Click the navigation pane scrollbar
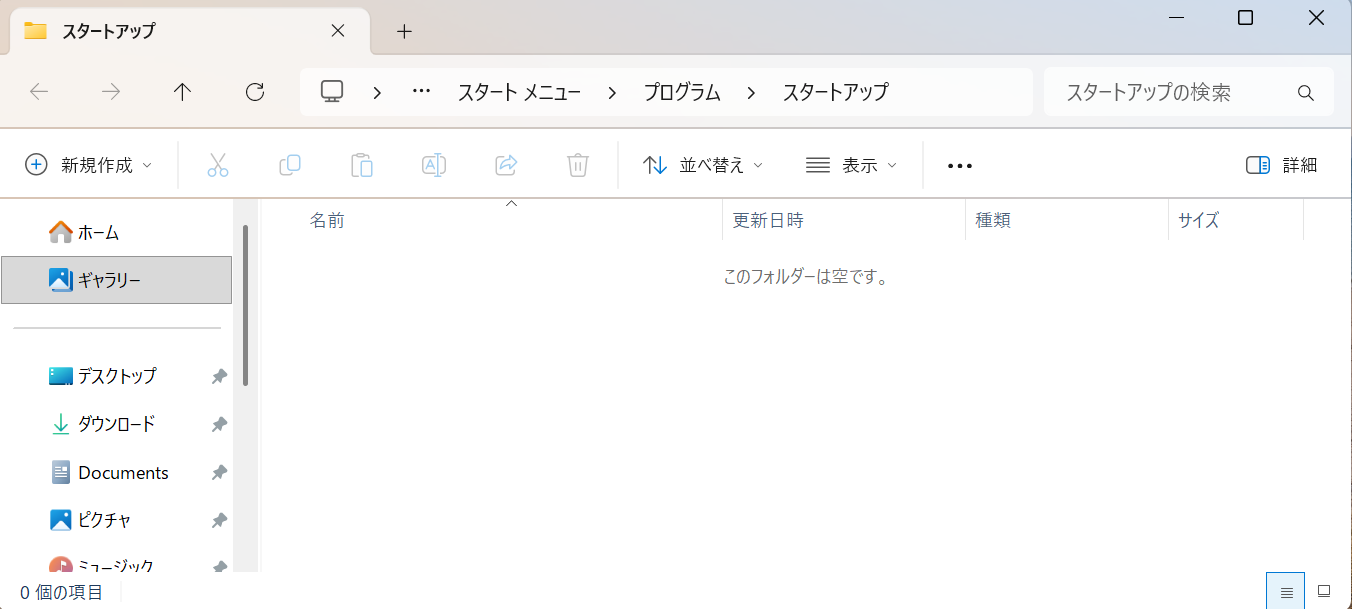 [245, 305]
